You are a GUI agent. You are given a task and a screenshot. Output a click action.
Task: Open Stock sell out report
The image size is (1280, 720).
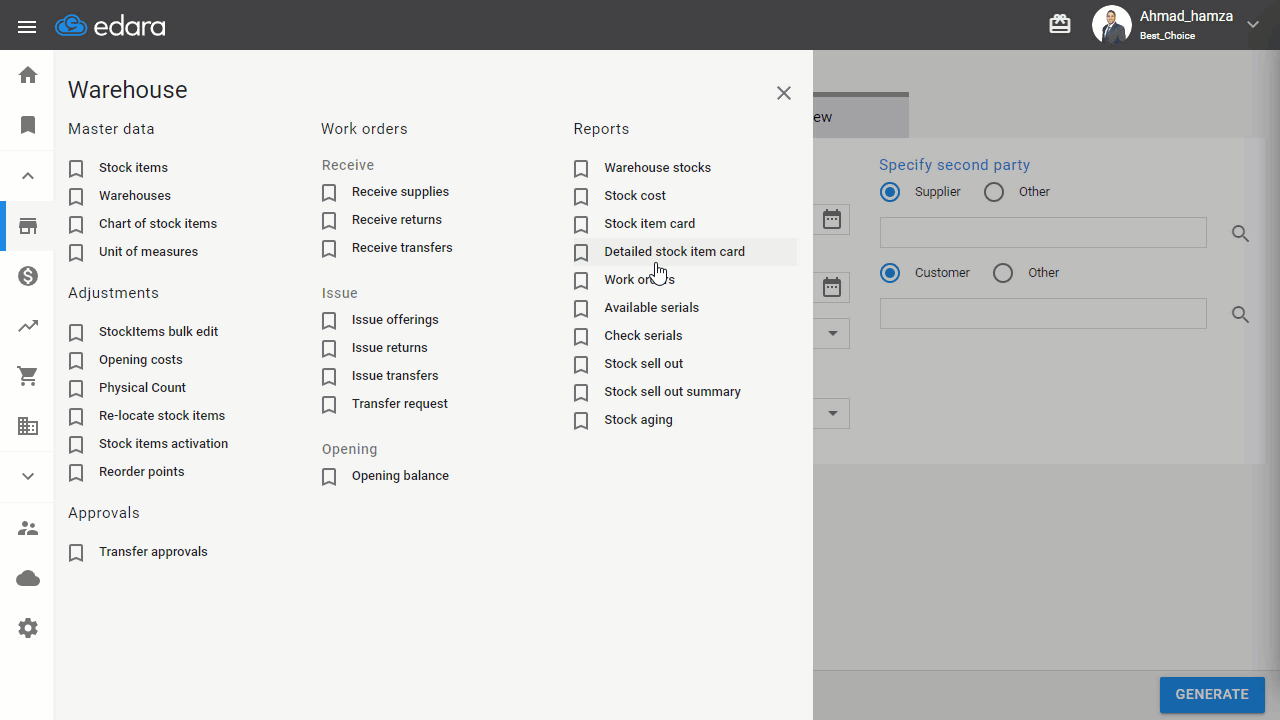pos(644,364)
